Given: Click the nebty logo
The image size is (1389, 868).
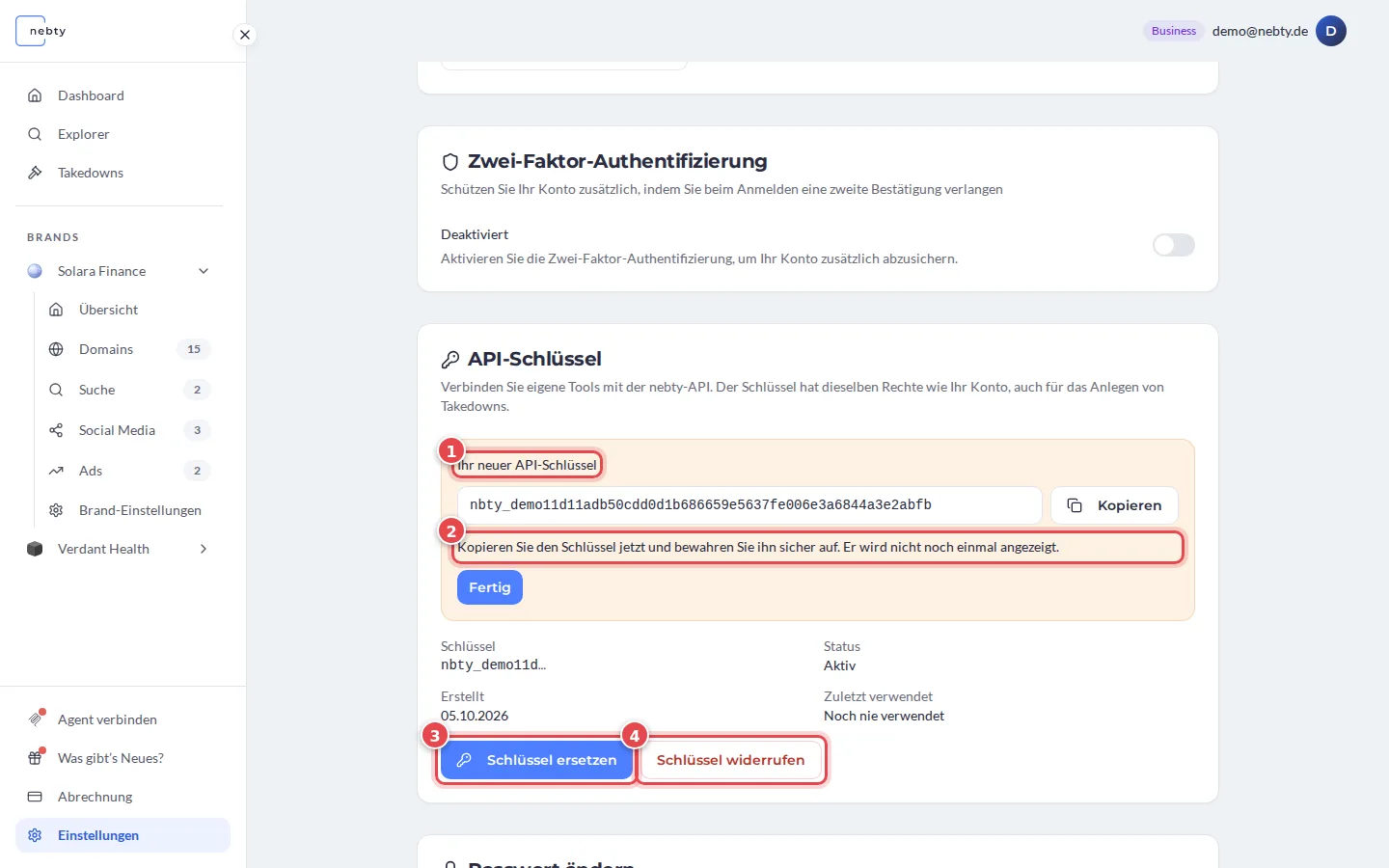Looking at the screenshot, I should click(x=41, y=31).
